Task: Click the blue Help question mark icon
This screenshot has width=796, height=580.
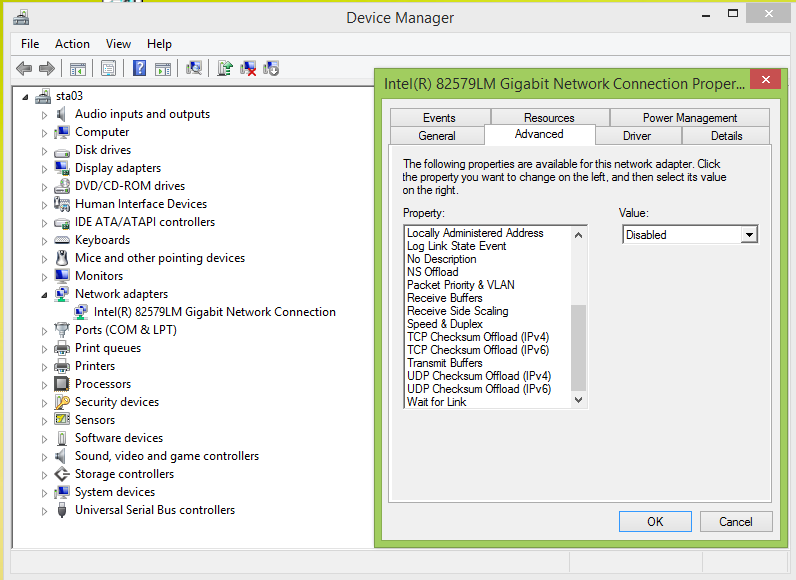Action: click(139, 68)
